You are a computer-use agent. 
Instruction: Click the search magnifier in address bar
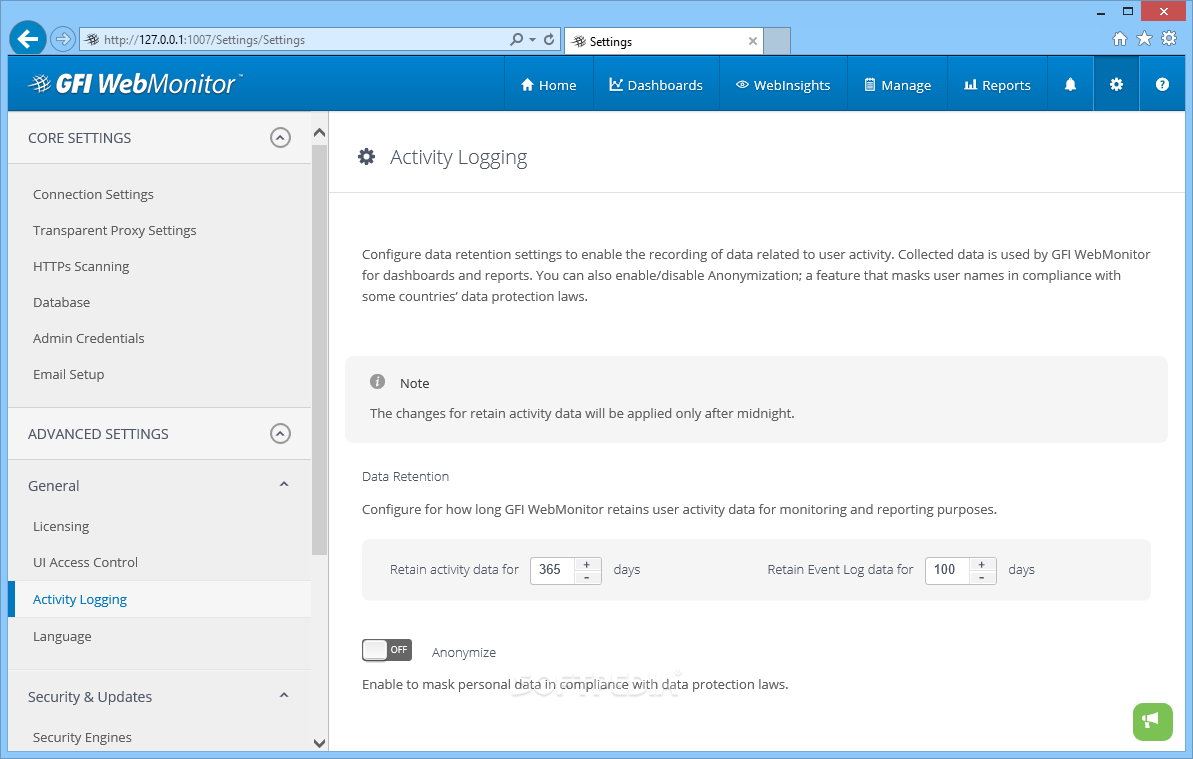517,39
